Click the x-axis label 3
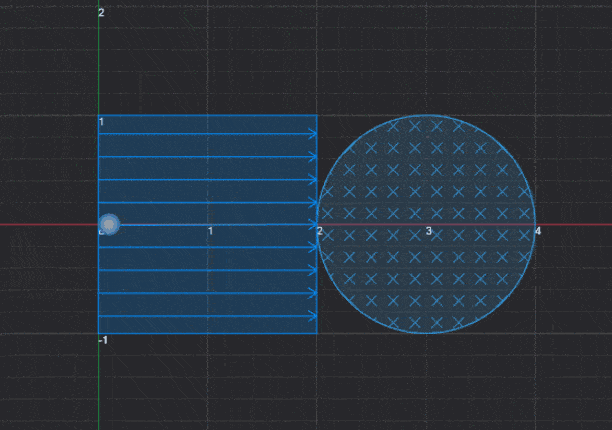Screen dimensions: 612x430 click(429, 232)
